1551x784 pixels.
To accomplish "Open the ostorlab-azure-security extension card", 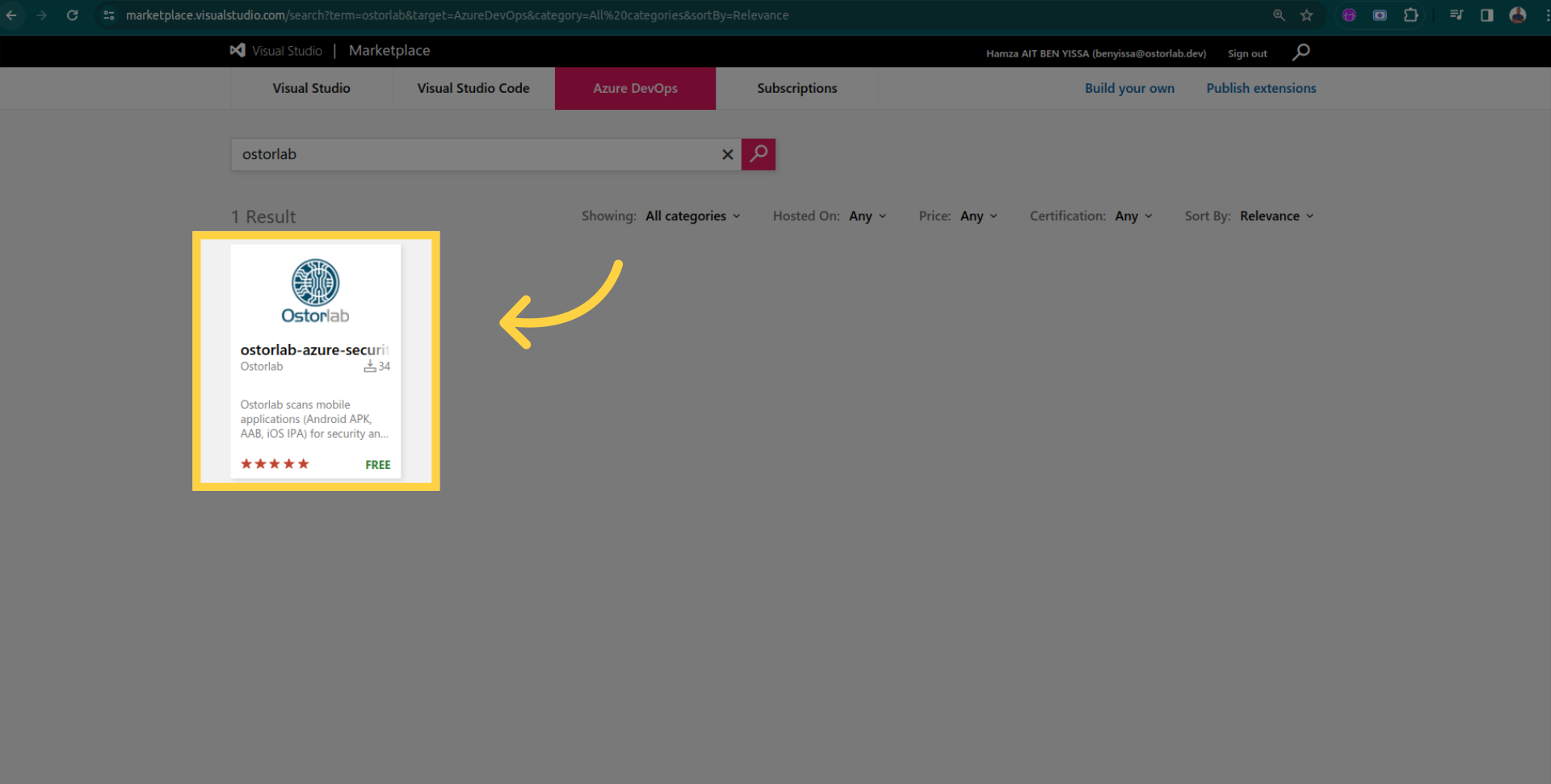I will [x=315, y=360].
